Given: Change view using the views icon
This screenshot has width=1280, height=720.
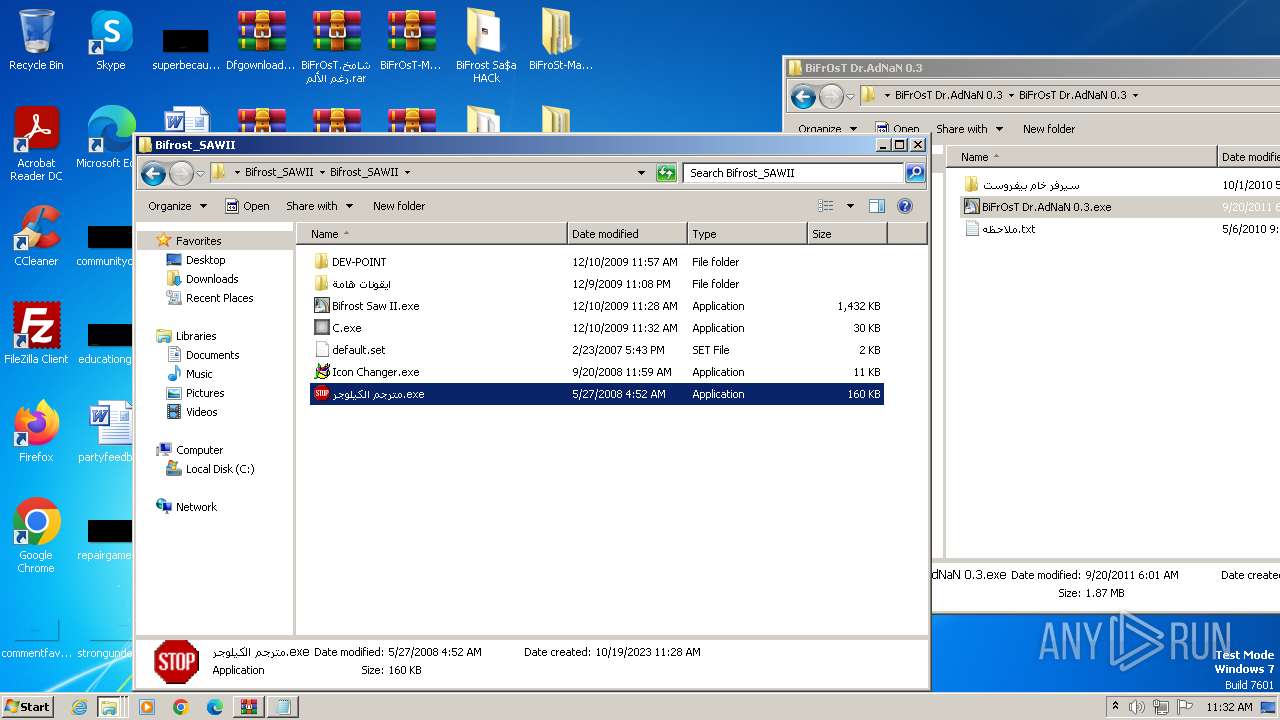Looking at the screenshot, I should click(826, 206).
